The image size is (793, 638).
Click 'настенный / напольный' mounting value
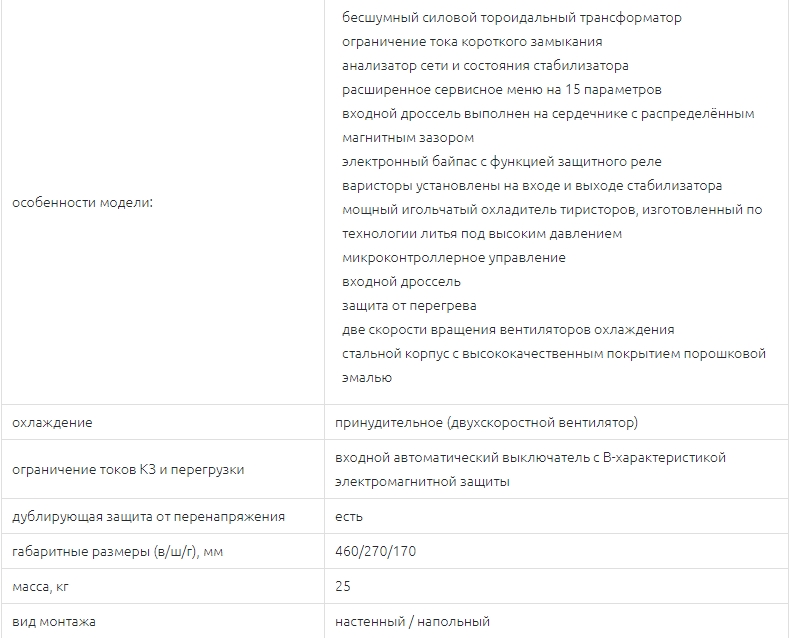point(413,621)
